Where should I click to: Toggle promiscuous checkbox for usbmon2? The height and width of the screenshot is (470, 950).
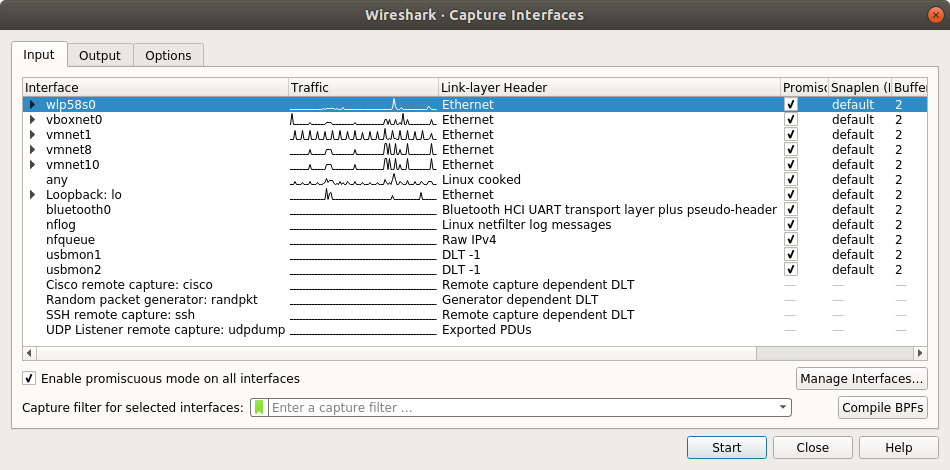(x=791, y=270)
